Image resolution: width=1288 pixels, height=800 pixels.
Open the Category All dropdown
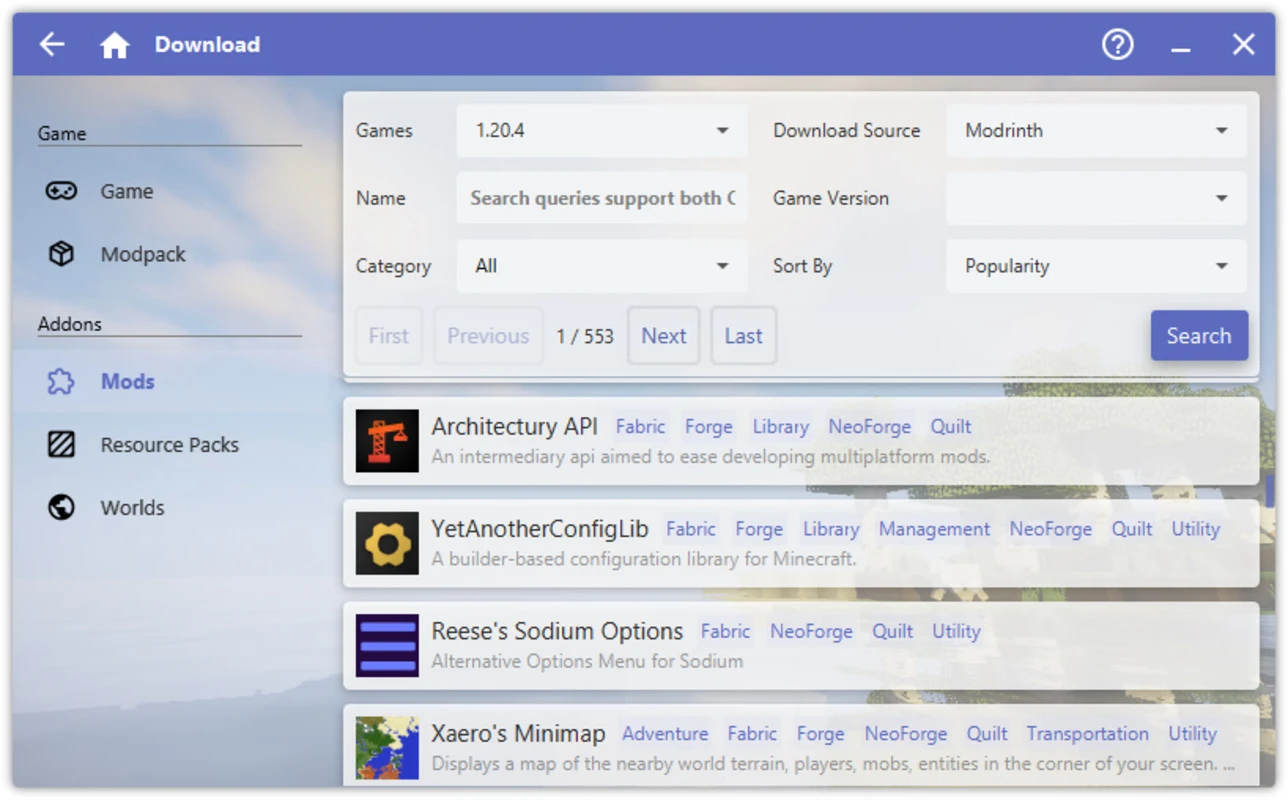pos(602,266)
